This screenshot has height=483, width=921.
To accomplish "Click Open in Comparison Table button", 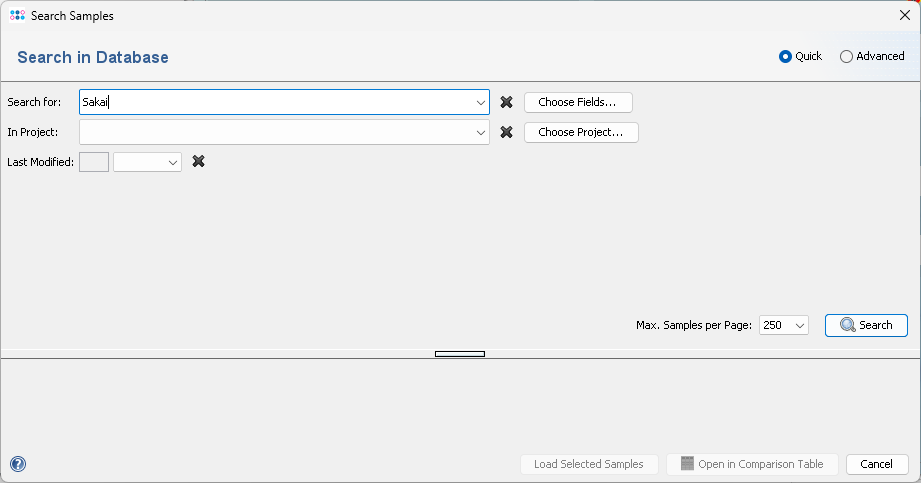I will coord(752,464).
